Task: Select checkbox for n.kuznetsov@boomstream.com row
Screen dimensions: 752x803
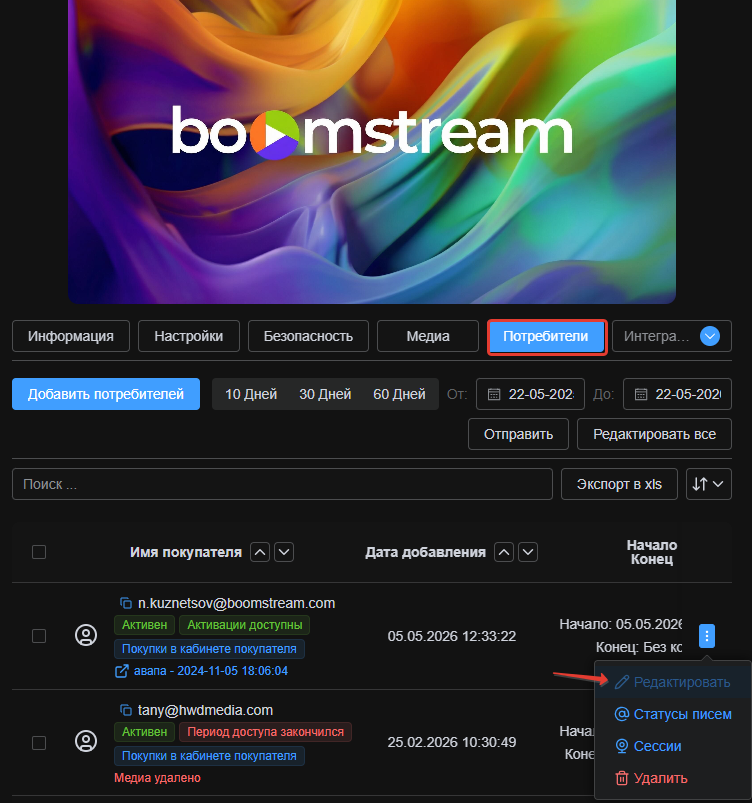Action: (39, 636)
